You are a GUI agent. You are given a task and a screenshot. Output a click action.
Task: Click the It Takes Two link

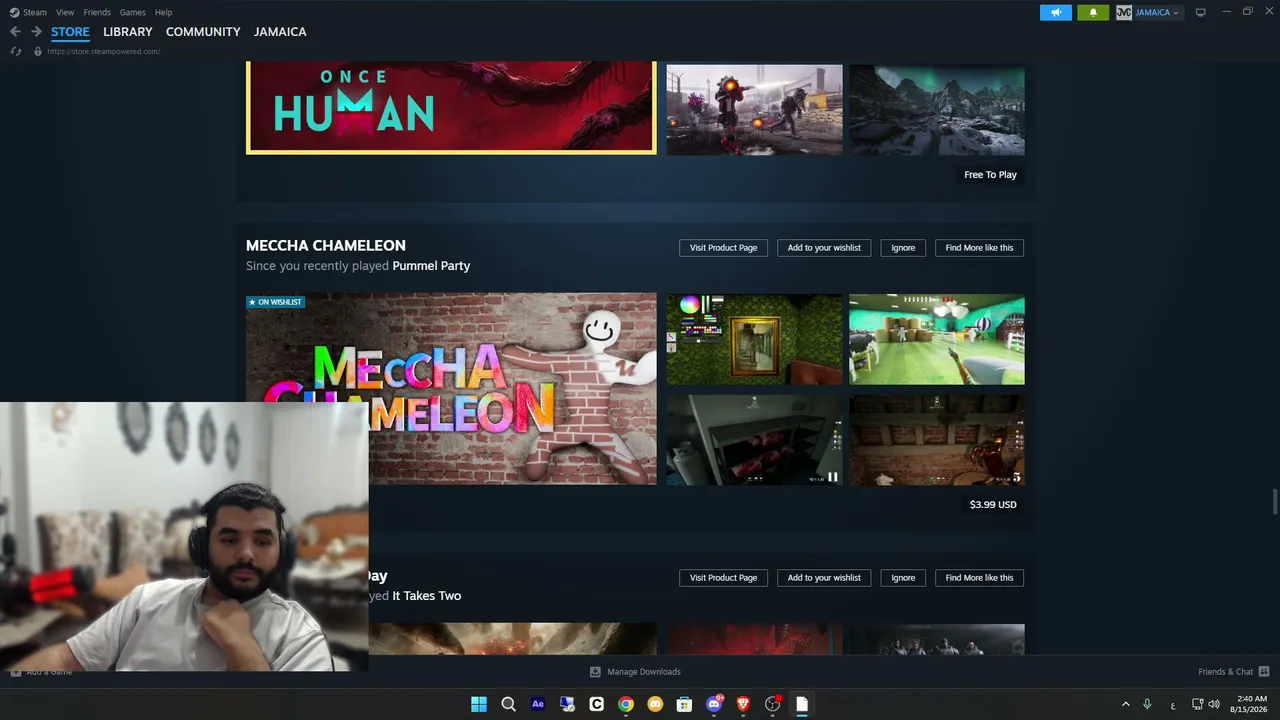(427, 596)
